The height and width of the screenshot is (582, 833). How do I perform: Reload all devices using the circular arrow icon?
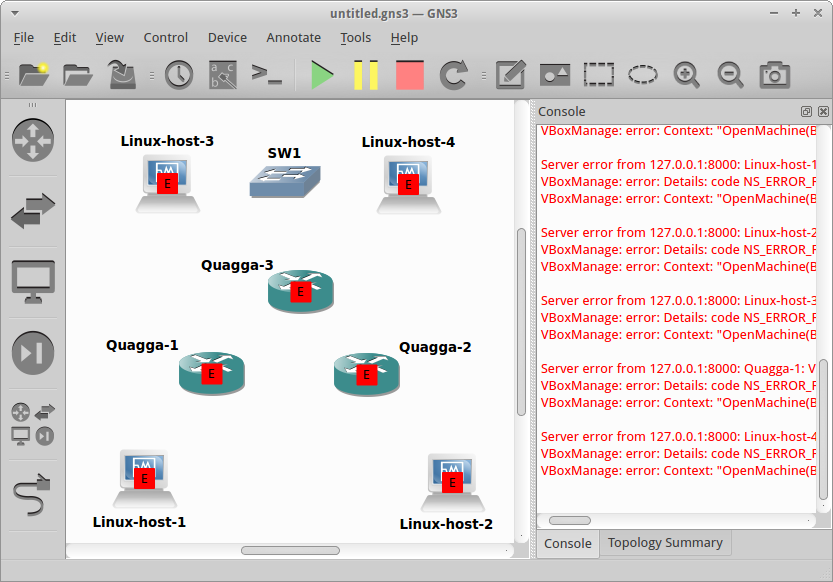pos(453,74)
